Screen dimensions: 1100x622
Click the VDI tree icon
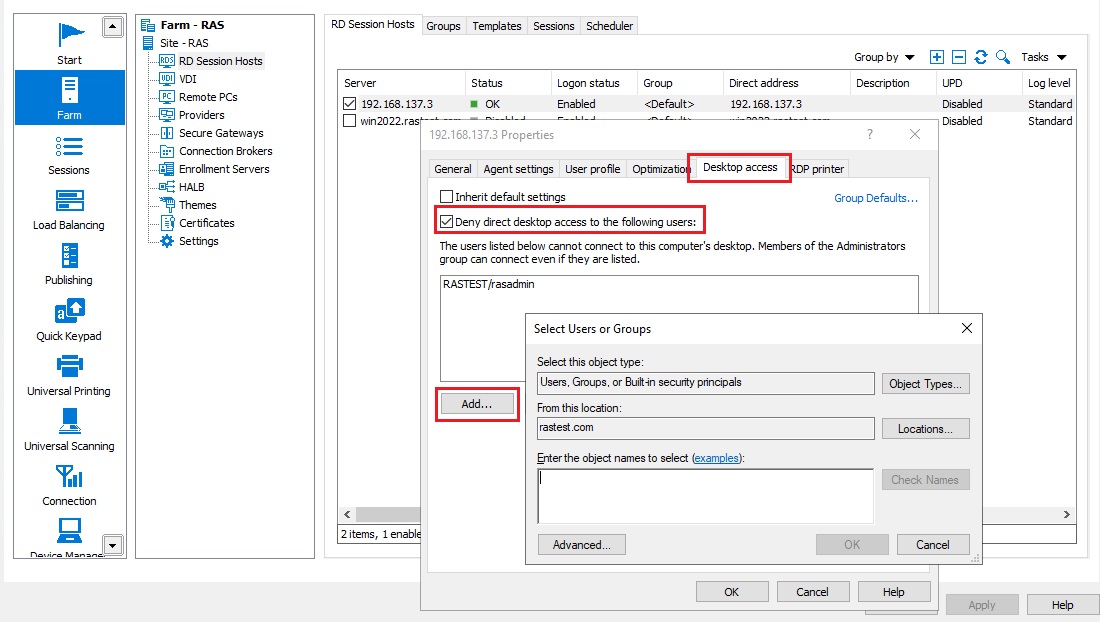point(167,79)
